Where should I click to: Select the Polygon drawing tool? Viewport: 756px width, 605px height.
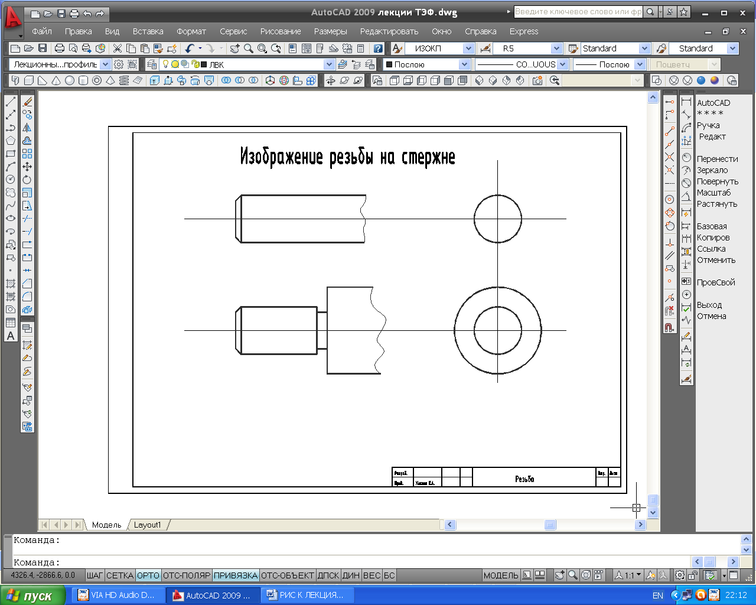(x=11, y=140)
